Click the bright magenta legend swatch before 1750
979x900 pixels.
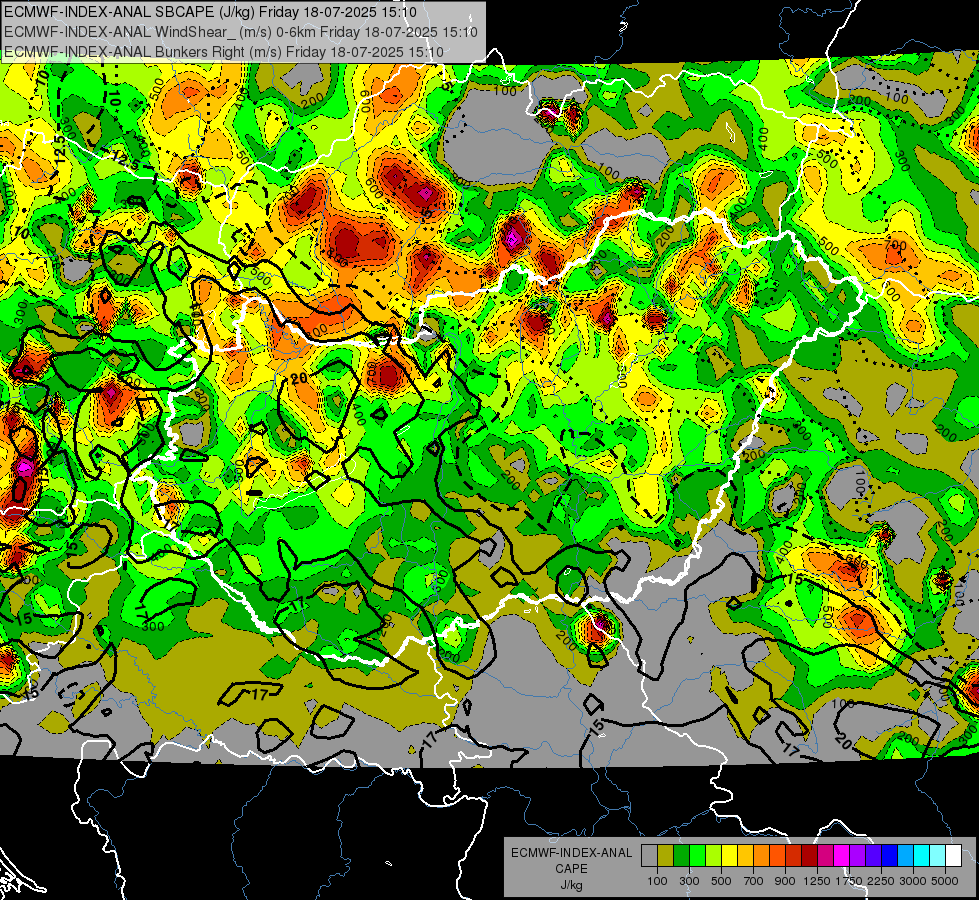click(842, 855)
